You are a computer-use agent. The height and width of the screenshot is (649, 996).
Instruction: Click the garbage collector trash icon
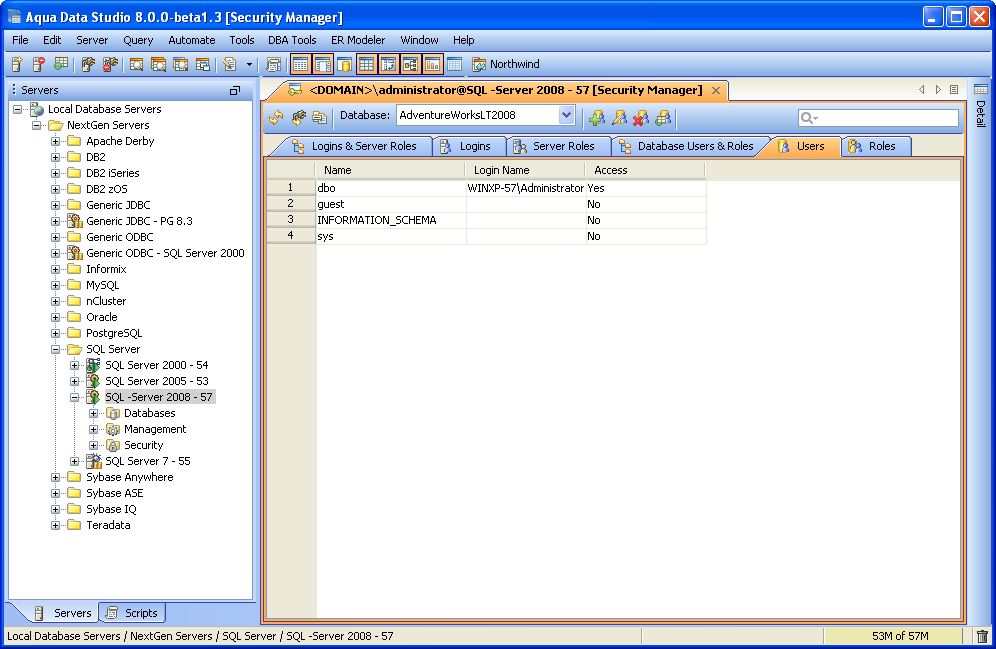click(x=982, y=636)
